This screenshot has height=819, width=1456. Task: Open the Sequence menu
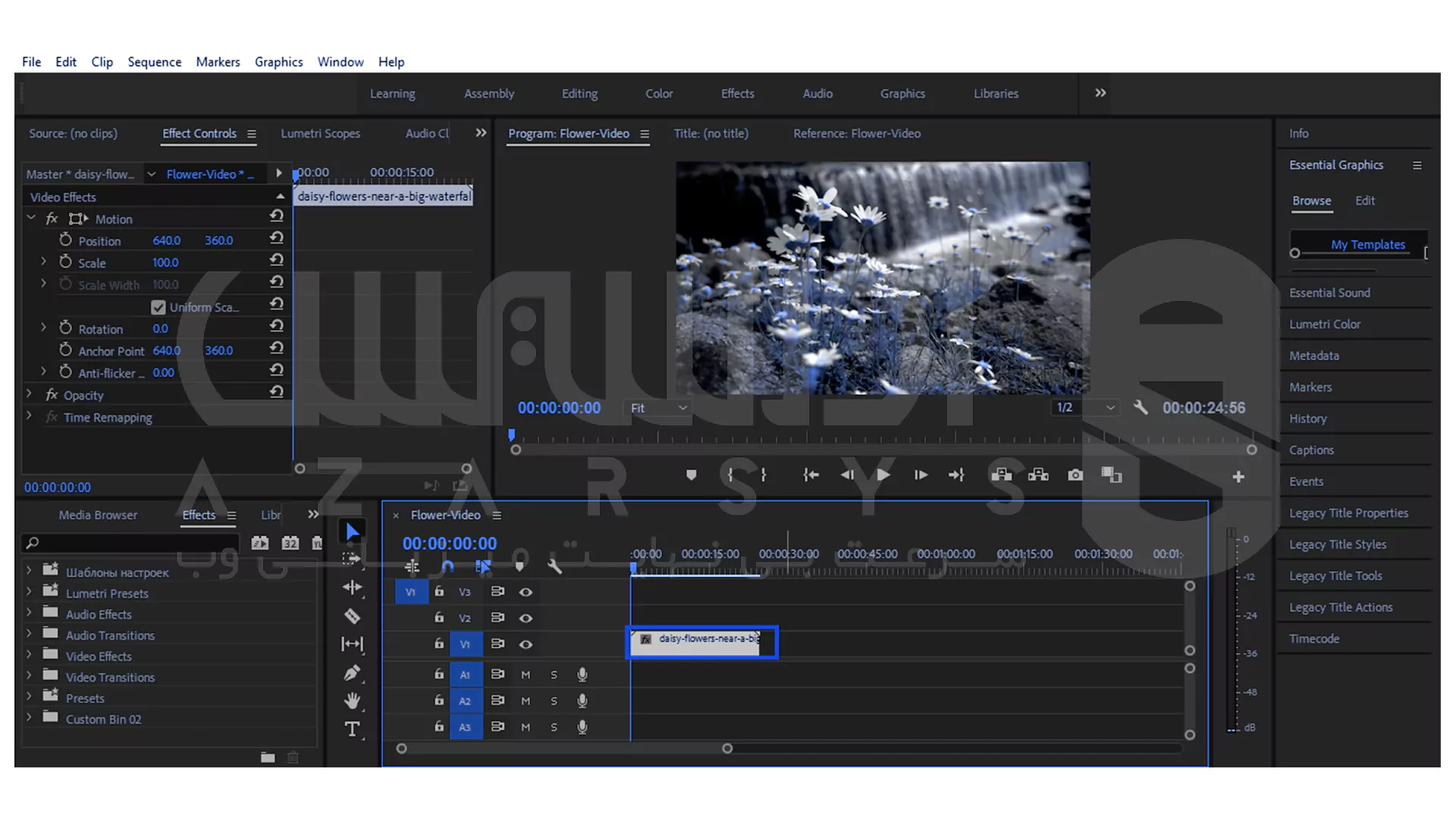pos(154,62)
